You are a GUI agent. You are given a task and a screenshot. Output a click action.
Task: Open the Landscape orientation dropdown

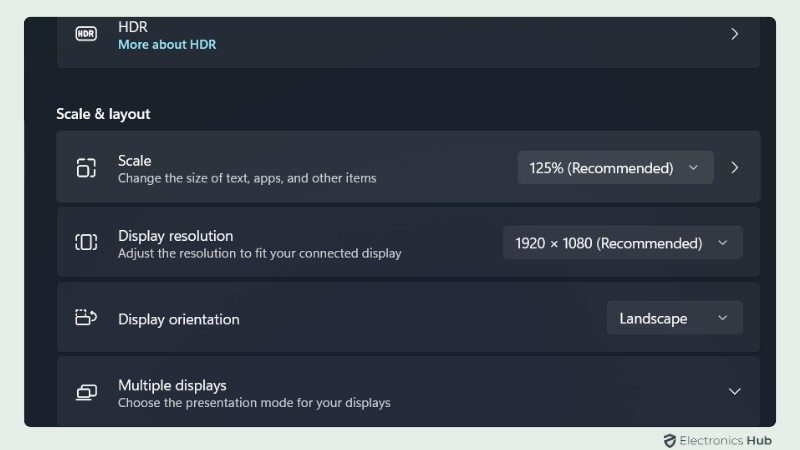674,319
